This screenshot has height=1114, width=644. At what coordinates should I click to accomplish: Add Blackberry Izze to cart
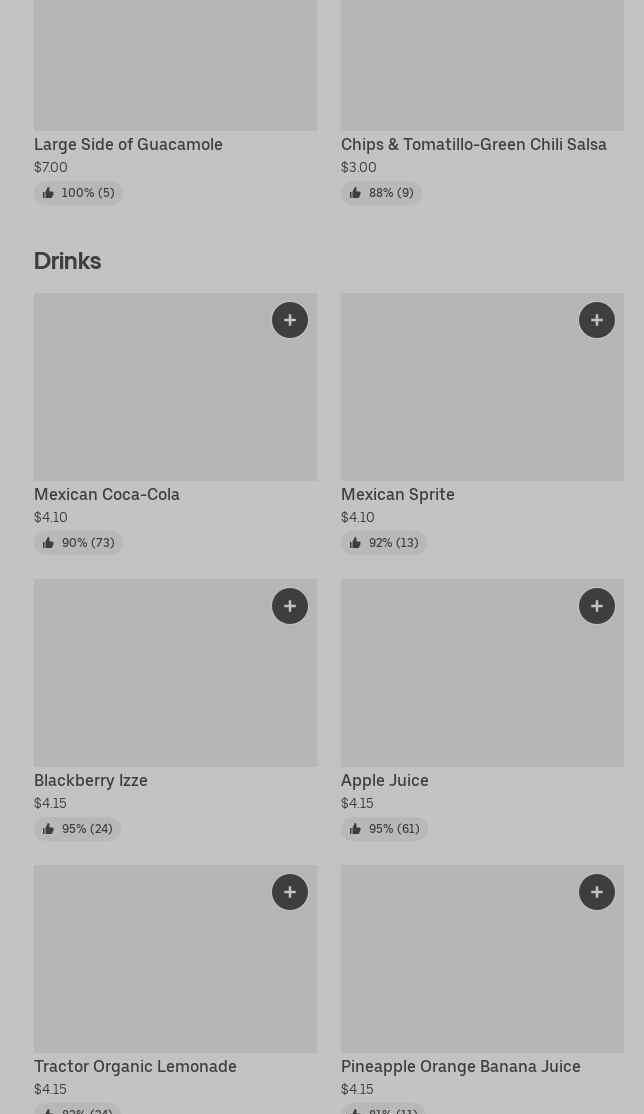click(290, 606)
